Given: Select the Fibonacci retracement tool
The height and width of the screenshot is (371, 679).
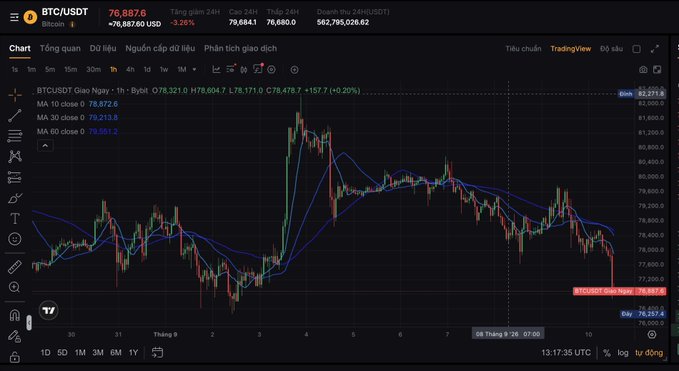Looking at the screenshot, I should point(15,136).
